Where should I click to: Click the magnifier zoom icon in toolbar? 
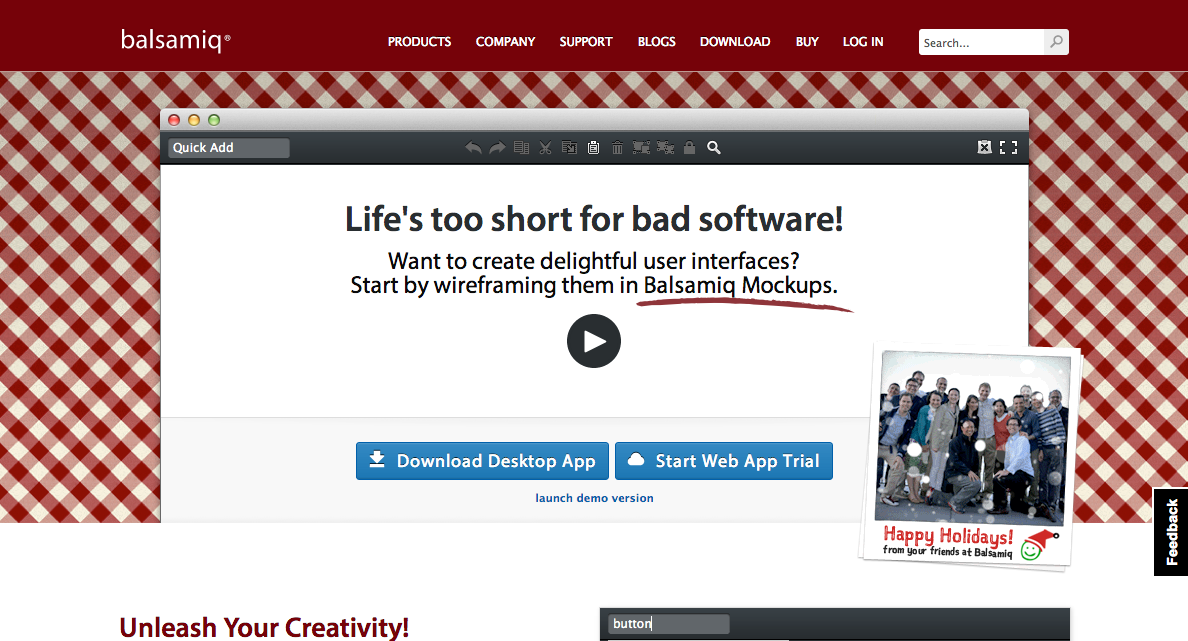point(714,148)
